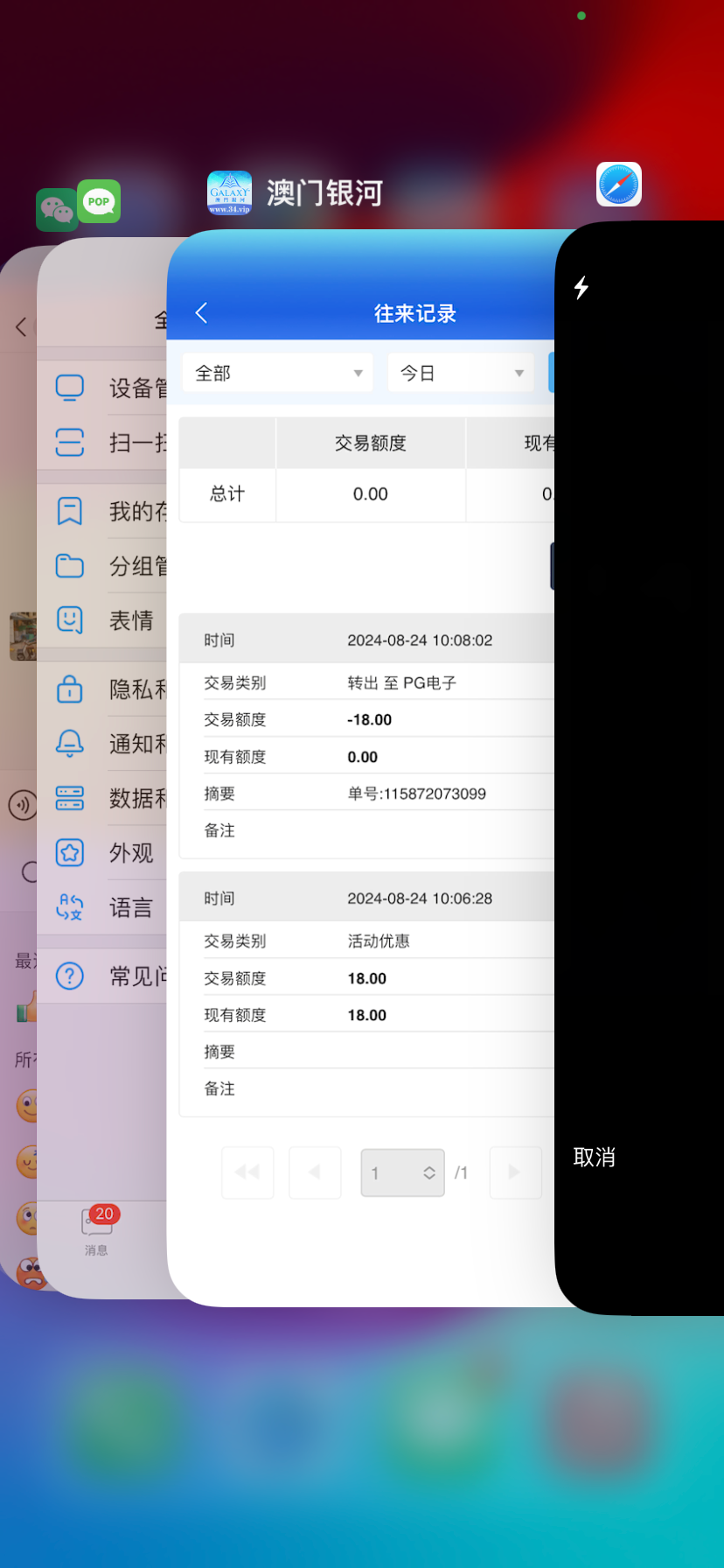
Task: Tap the back arrow beside 往来记录
Action: [201, 313]
